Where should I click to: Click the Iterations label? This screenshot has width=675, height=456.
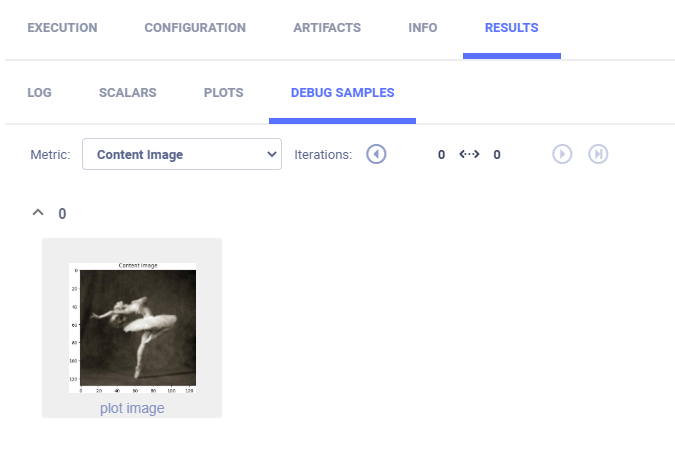tap(323, 154)
